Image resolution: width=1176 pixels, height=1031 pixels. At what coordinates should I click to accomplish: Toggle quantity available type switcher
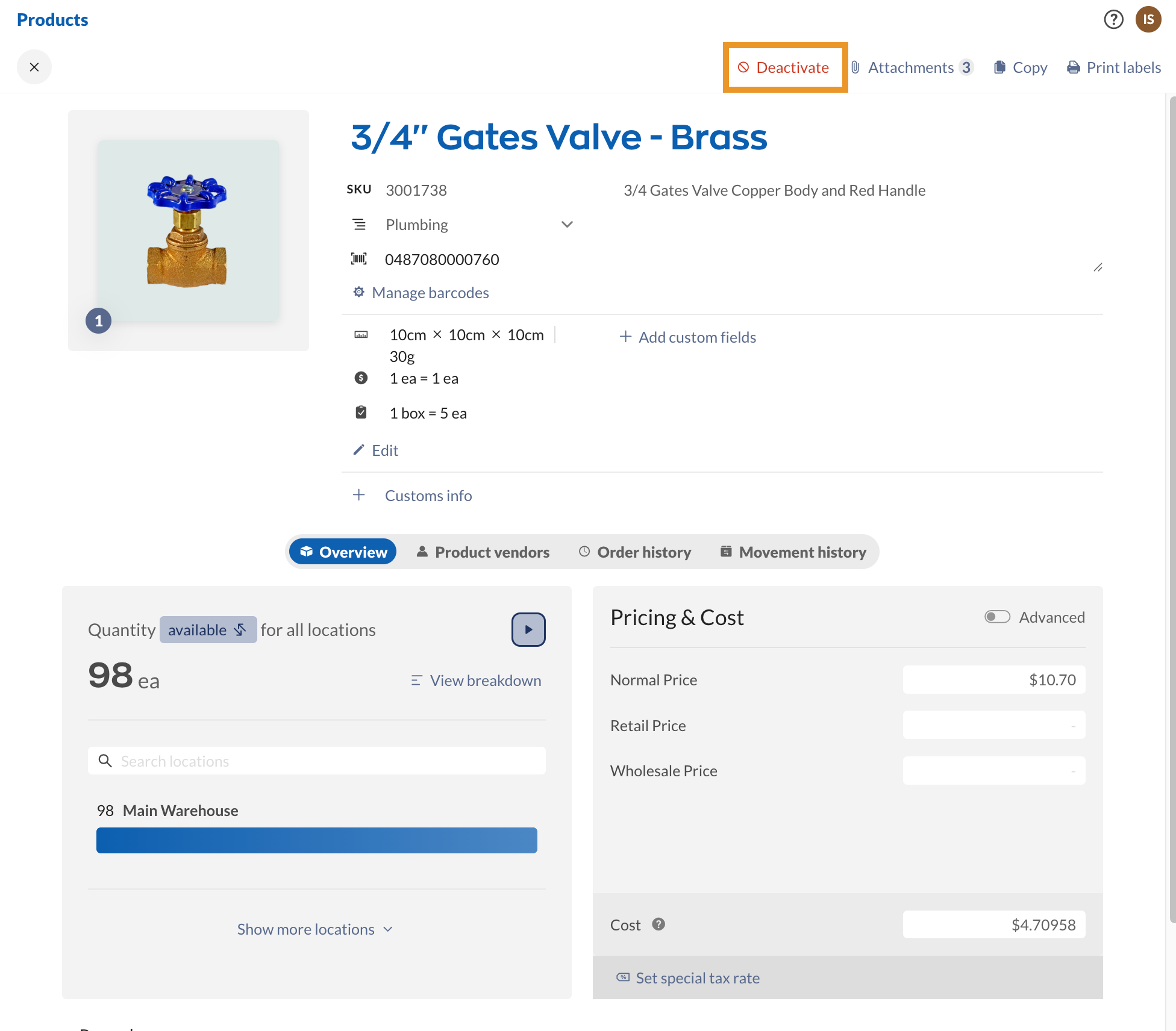[x=207, y=630]
